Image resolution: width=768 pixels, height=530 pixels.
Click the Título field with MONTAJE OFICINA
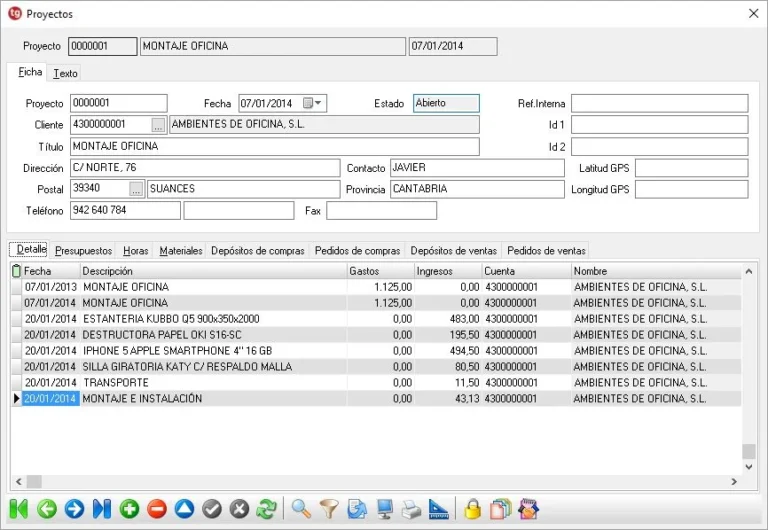pyautogui.click(x=275, y=146)
